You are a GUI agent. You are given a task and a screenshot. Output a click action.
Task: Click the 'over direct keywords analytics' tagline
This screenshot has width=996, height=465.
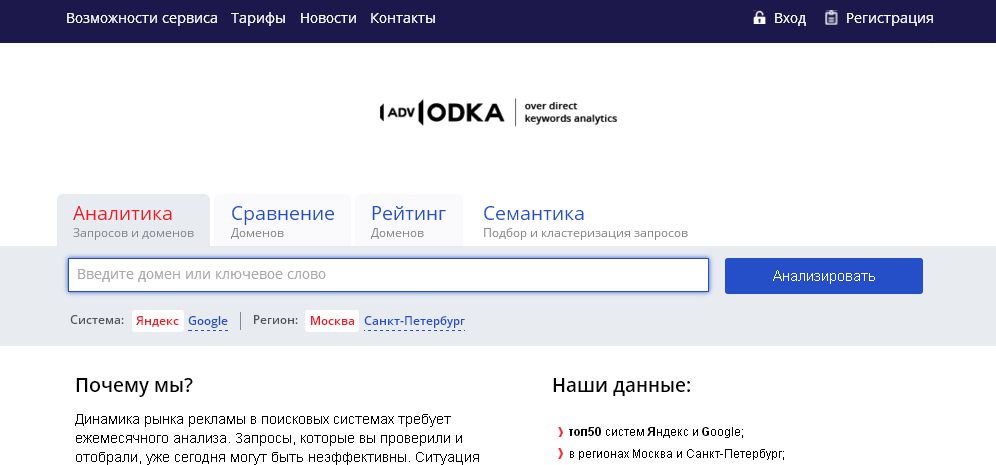click(x=570, y=112)
